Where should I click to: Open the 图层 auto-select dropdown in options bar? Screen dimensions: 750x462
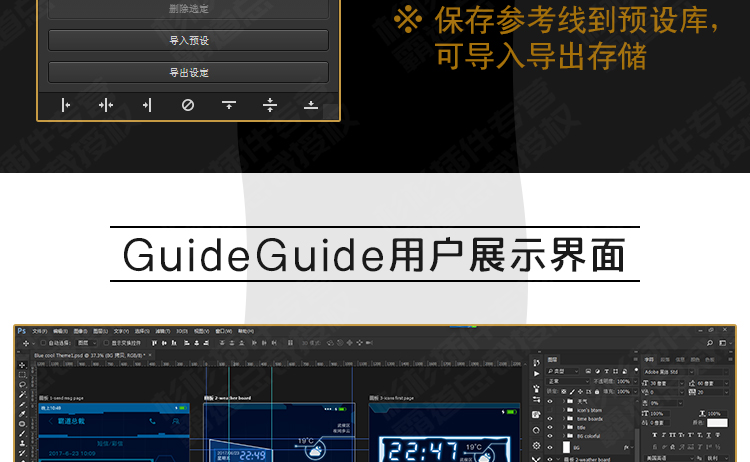[87, 343]
